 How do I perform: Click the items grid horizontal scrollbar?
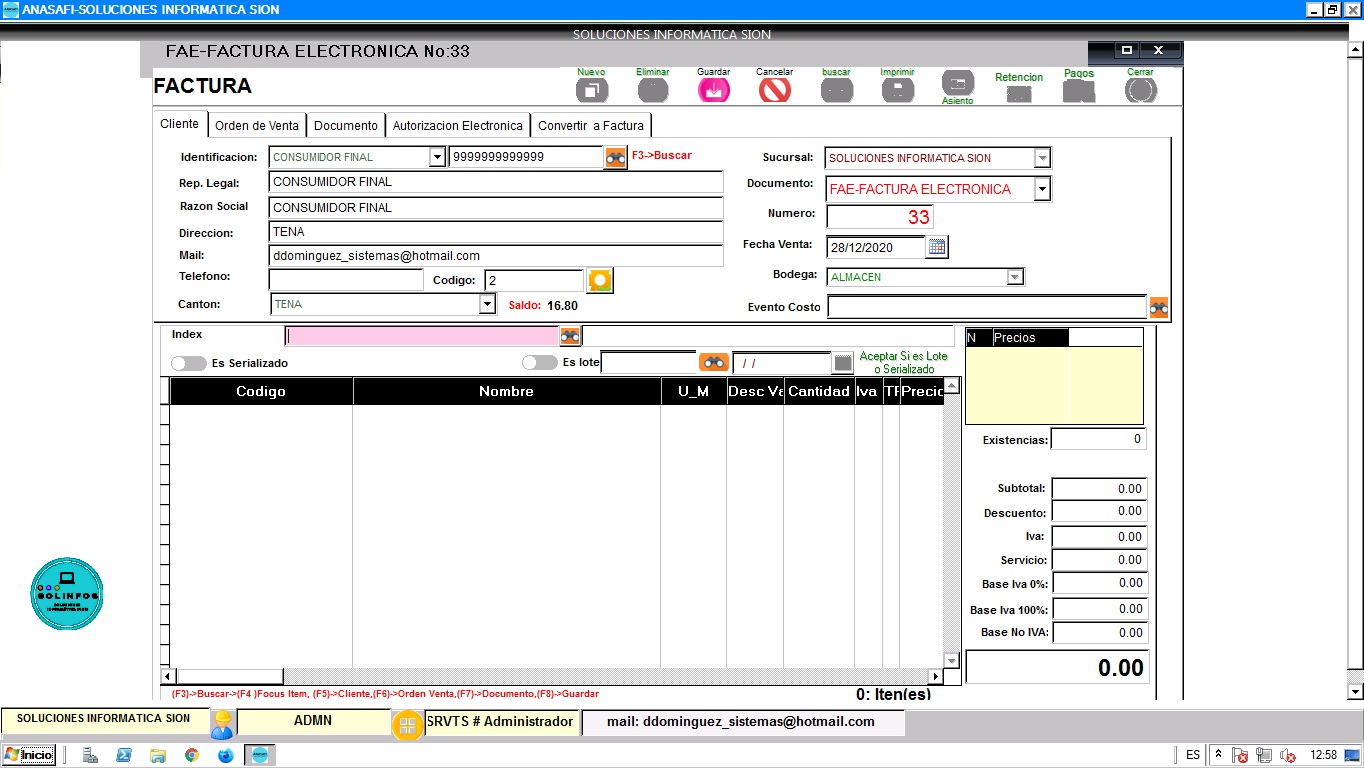tap(555, 677)
